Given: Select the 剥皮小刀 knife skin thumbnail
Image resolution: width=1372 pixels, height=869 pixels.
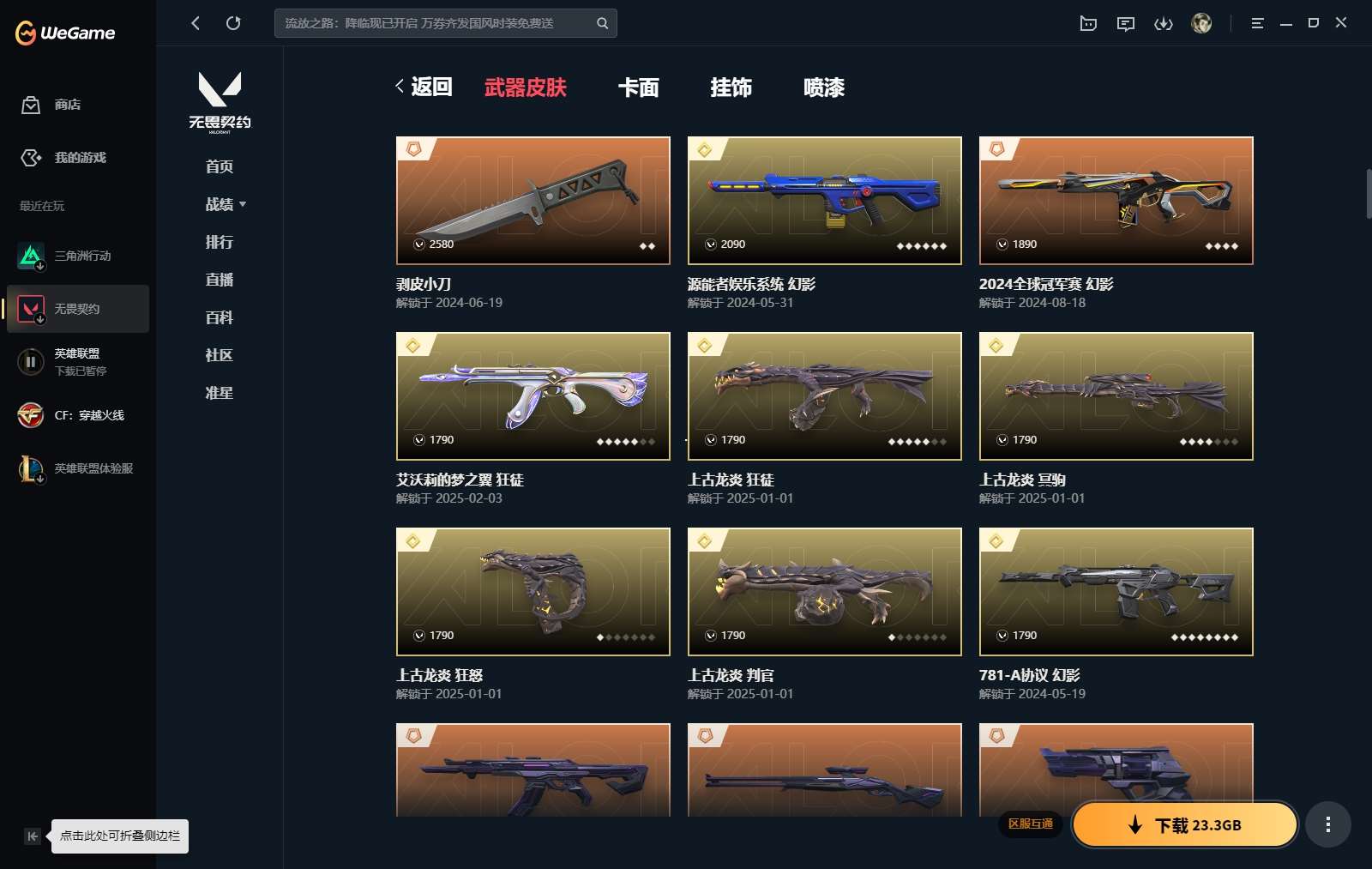Looking at the screenshot, I should (x=533, y=201).
